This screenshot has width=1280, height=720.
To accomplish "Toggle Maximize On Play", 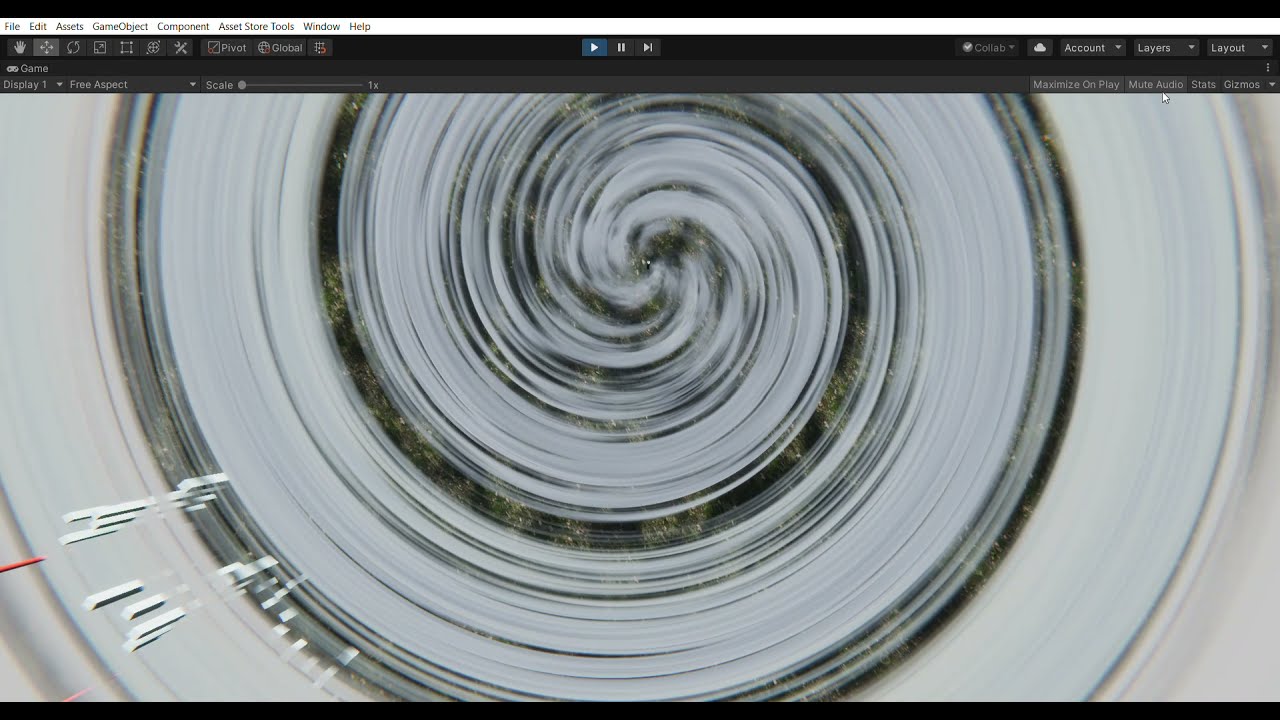I will (x=1076, y=84).
